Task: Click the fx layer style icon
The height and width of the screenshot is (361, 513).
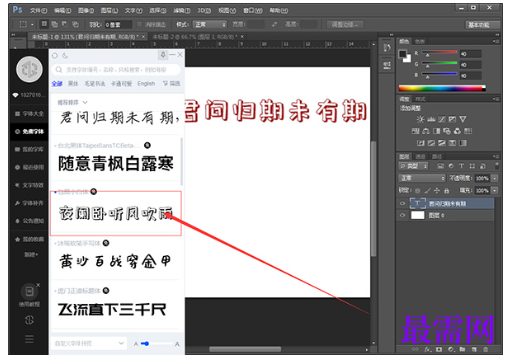Action: coord(428,349)
